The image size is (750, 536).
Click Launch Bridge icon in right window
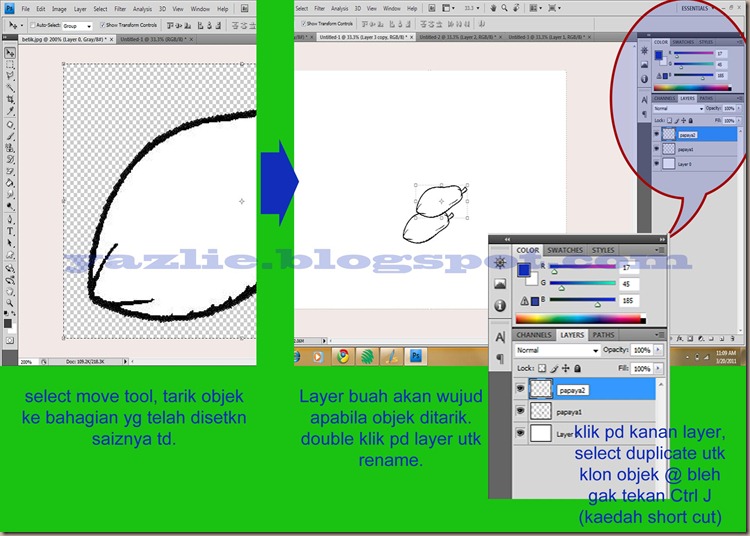click(431, 8)
